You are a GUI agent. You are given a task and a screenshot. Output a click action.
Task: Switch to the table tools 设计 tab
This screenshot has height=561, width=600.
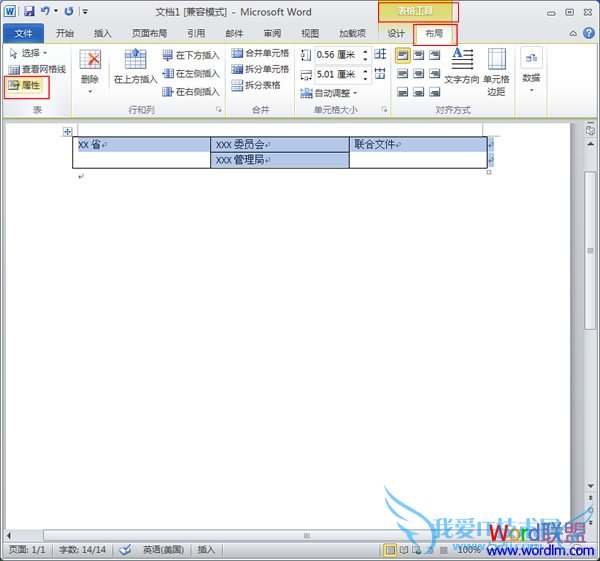click(396, 34)
